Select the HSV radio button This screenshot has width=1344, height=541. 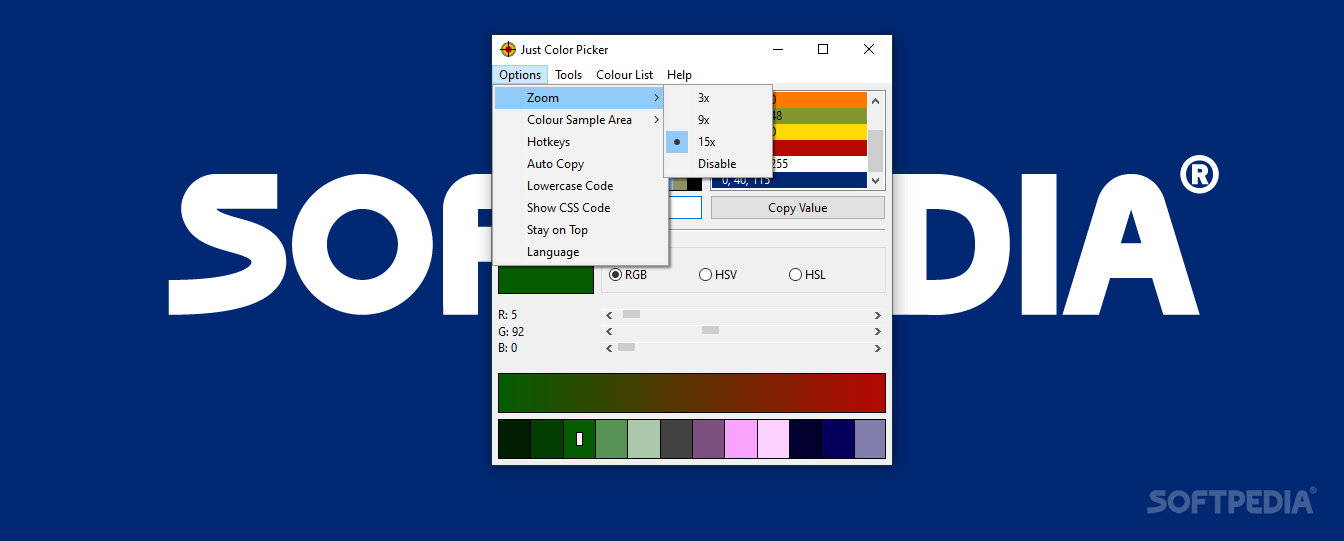click(718, 274)
